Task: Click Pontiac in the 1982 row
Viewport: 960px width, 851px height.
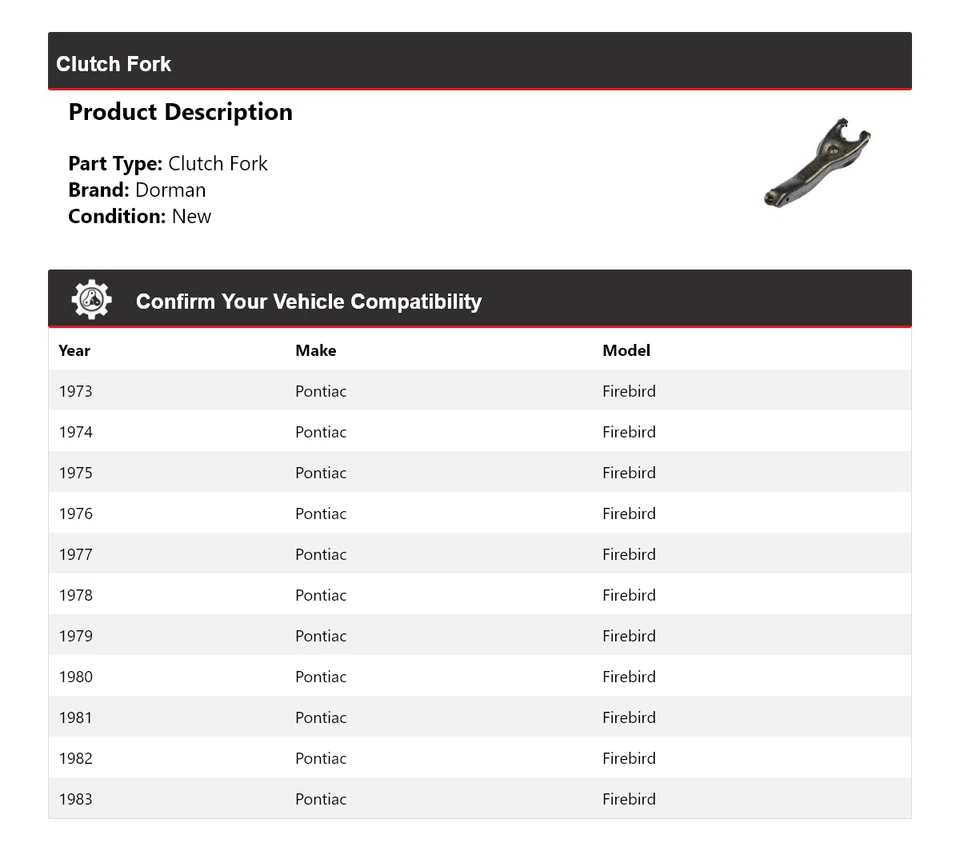Action: tap(321, 758)
